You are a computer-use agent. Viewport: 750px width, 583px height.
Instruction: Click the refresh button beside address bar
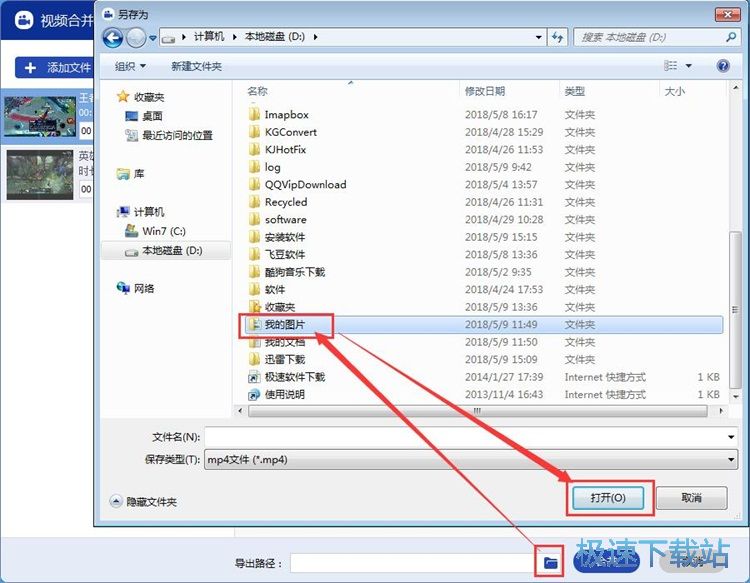(557, 37)
